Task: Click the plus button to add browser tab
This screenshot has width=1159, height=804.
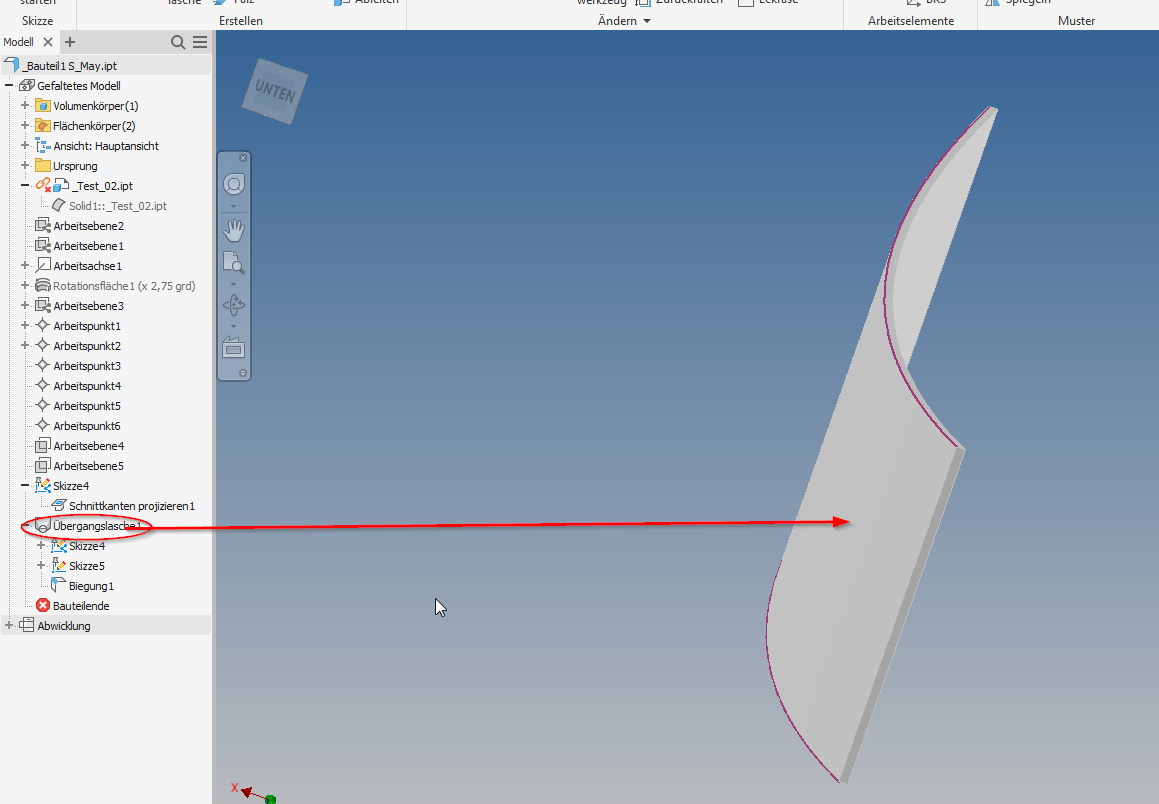Action: (68, 42)
